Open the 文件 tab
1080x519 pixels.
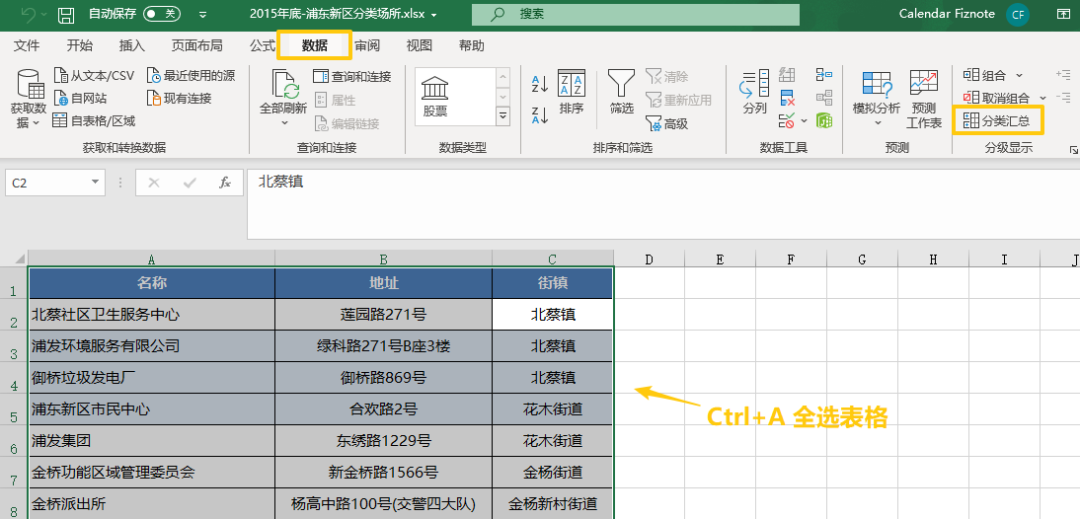[x=27, y=45]
